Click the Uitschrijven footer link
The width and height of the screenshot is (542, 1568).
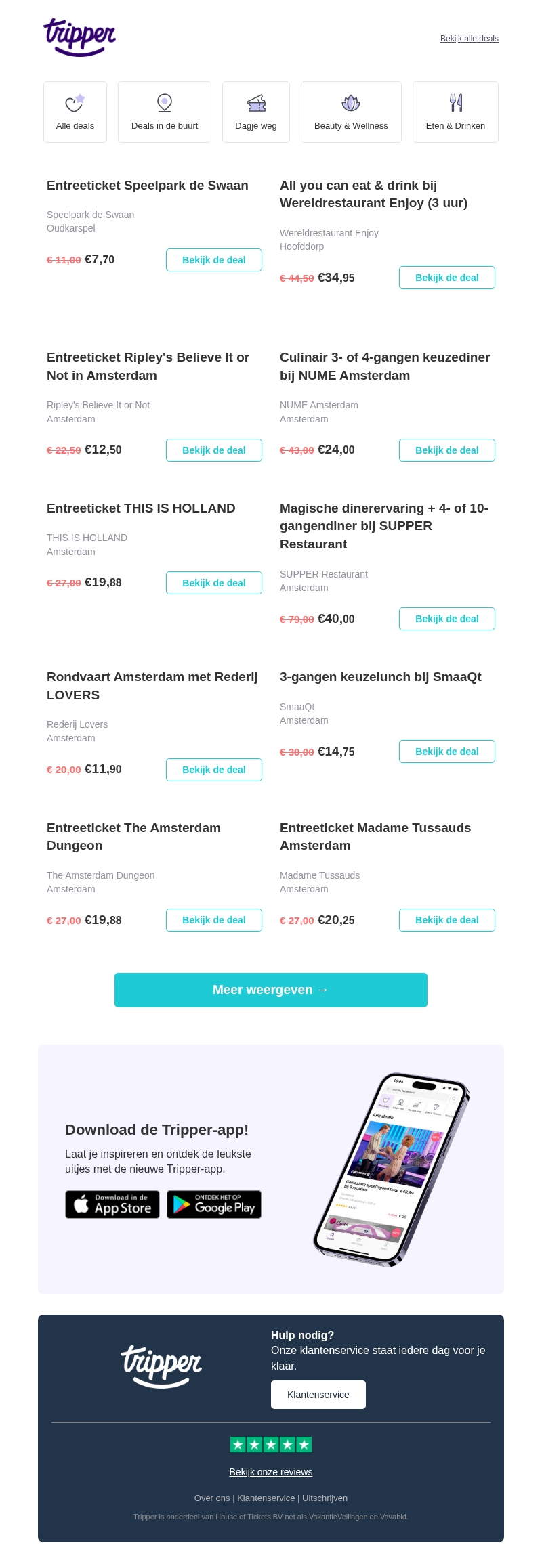click(x=325, y=1498)
